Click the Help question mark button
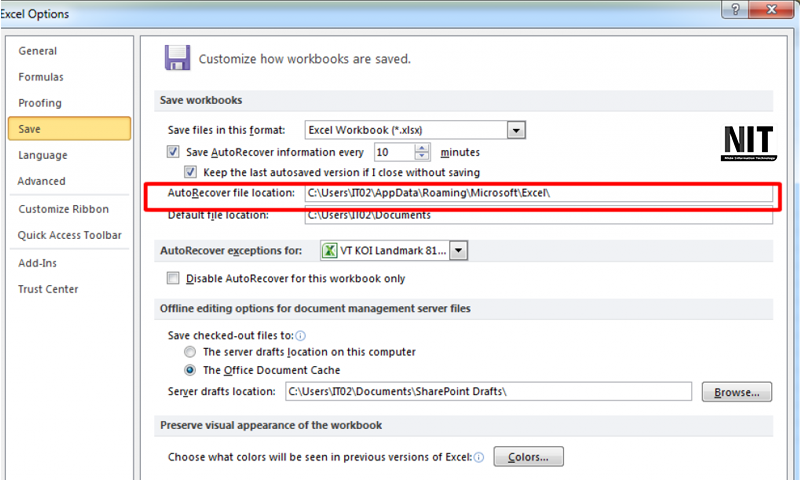This screenshot has height=480, width=800. (736, 9)
